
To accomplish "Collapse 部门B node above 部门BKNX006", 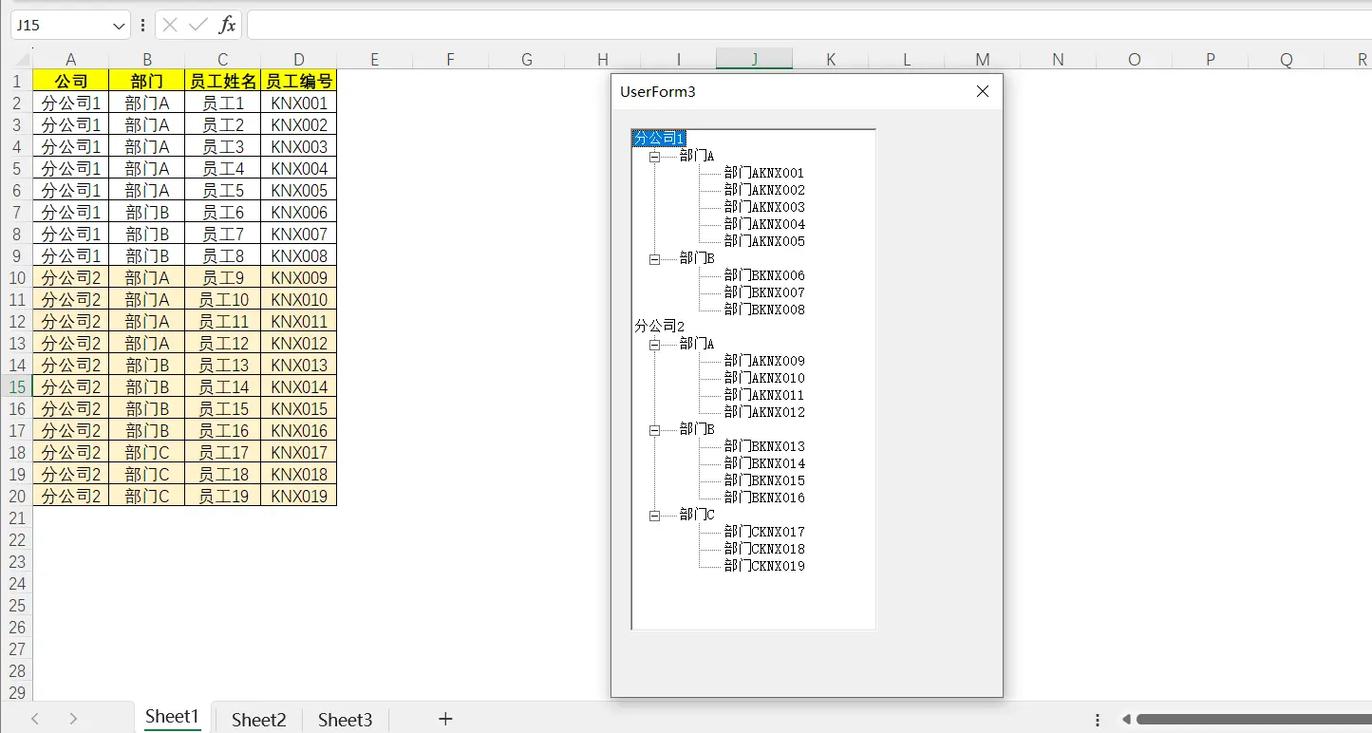I will pos(655,259).
